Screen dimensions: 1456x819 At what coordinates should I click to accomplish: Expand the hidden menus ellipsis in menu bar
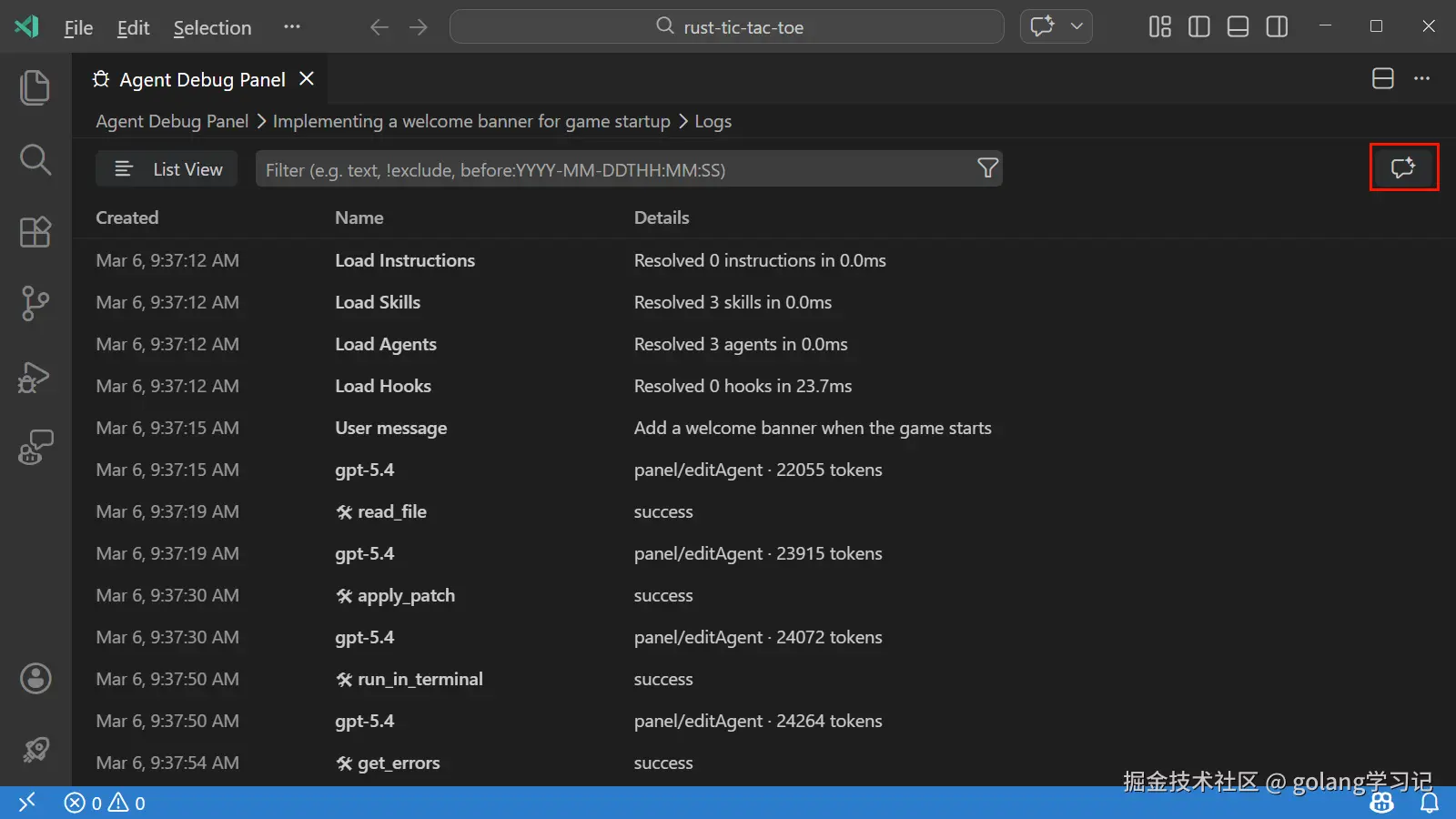coord(291,27)
